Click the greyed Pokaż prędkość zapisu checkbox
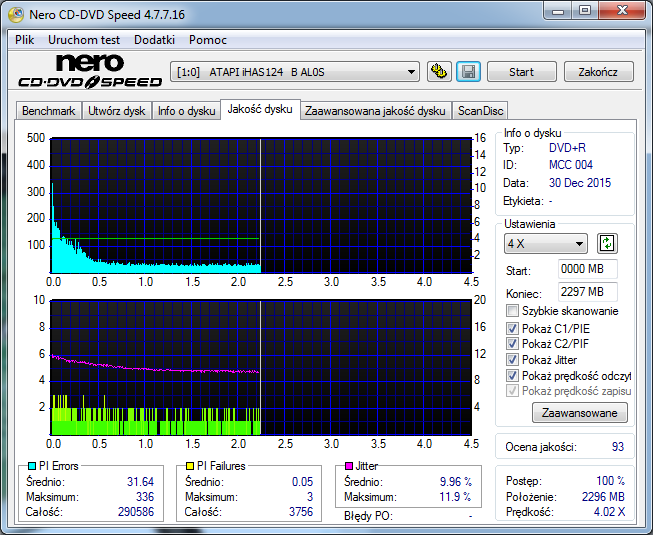 point(512,391)
